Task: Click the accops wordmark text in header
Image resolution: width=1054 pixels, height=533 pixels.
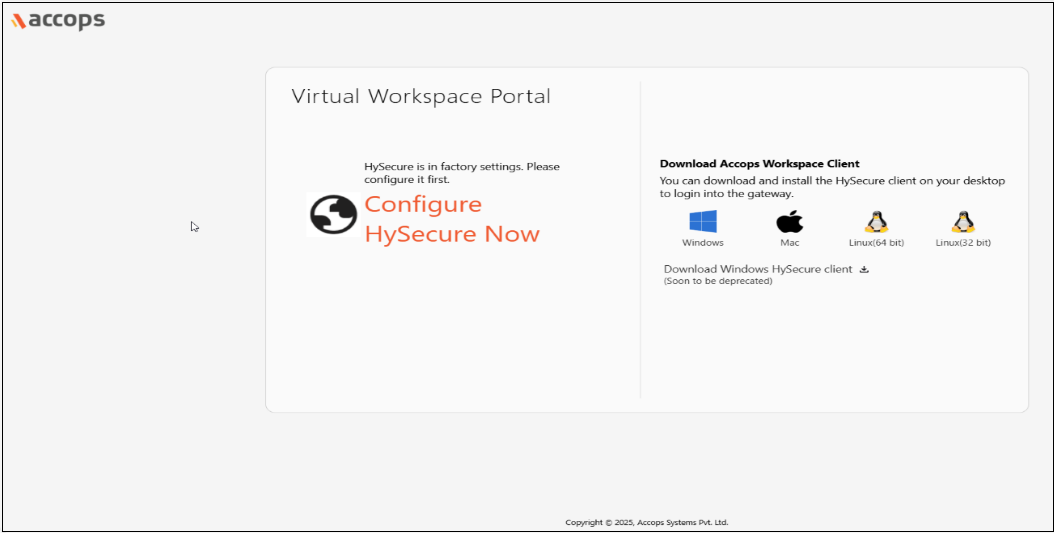Action: (x=66, y=20)
